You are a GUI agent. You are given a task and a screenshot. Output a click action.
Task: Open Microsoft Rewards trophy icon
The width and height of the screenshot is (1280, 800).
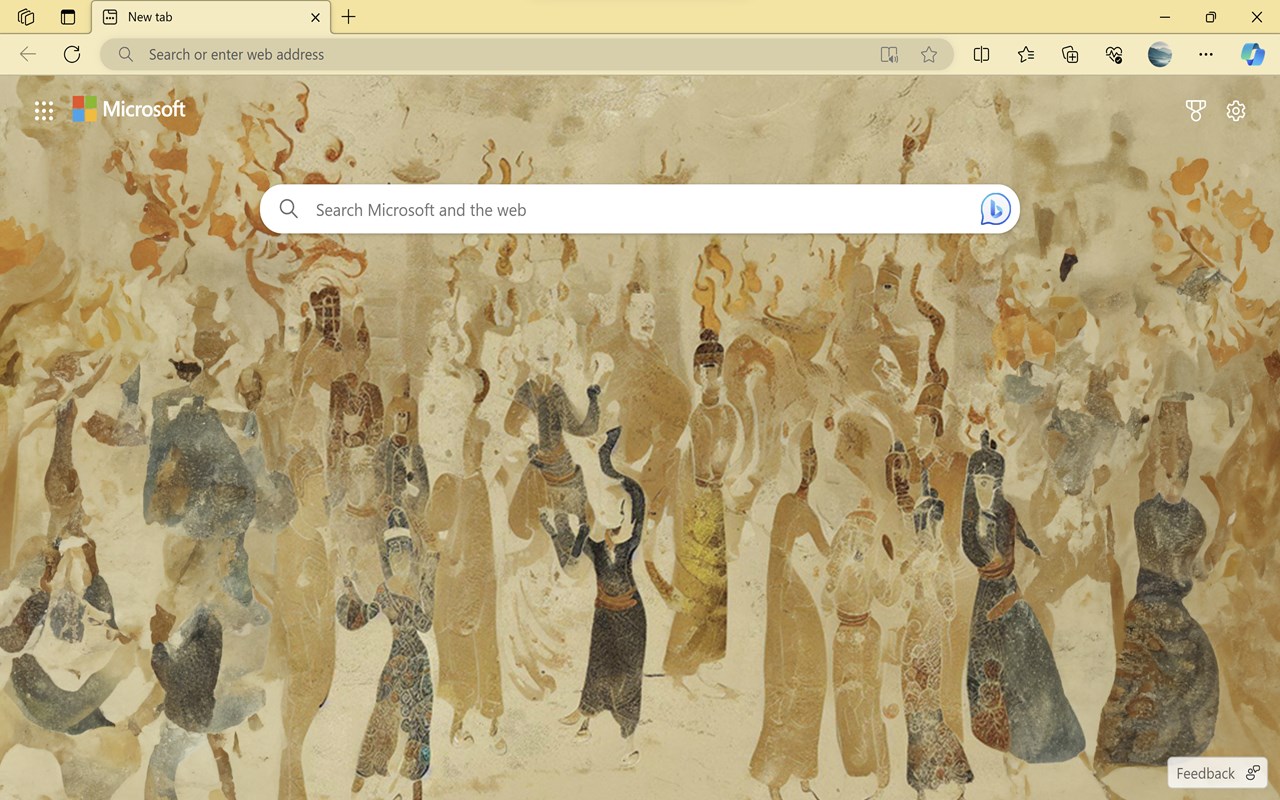point(1195,111)
